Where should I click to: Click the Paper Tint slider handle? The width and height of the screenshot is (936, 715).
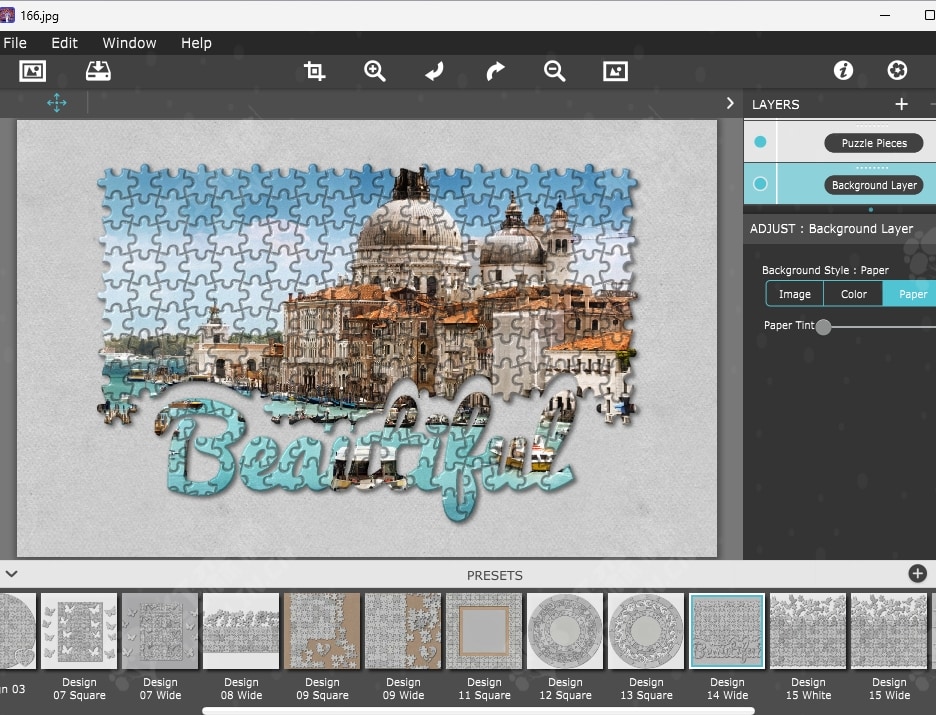[823, 326]
